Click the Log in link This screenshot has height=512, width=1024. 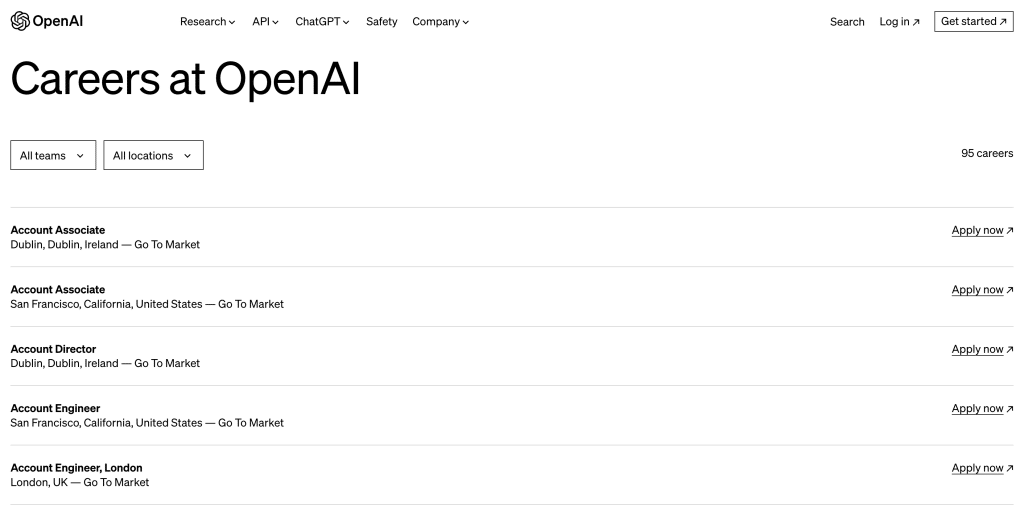click(x=895, y=22)
